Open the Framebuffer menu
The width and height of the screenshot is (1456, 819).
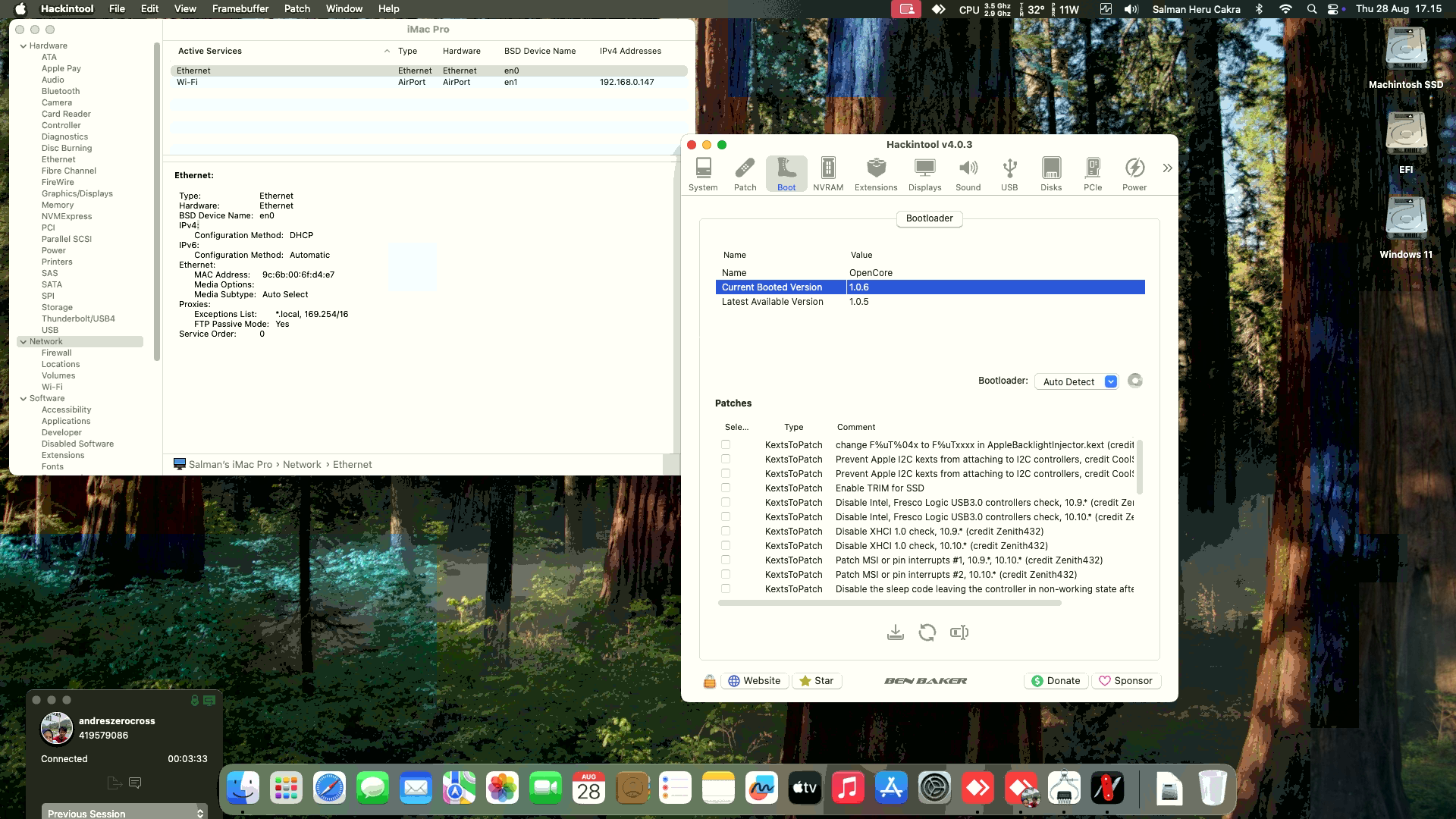(x=240, y=9)
